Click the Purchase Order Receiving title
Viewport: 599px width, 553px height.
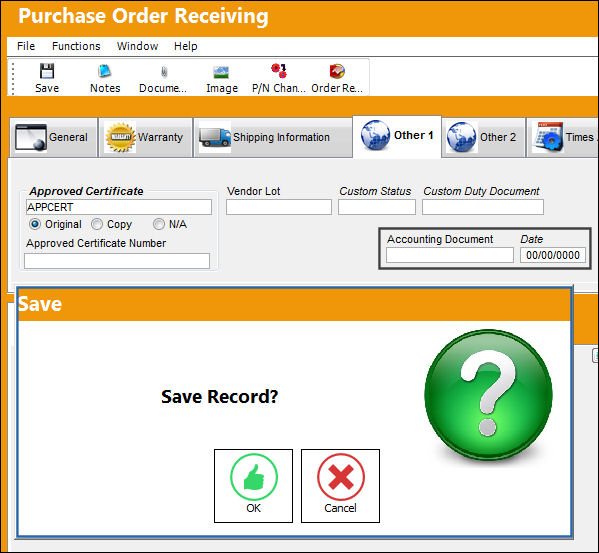(143, 16)
